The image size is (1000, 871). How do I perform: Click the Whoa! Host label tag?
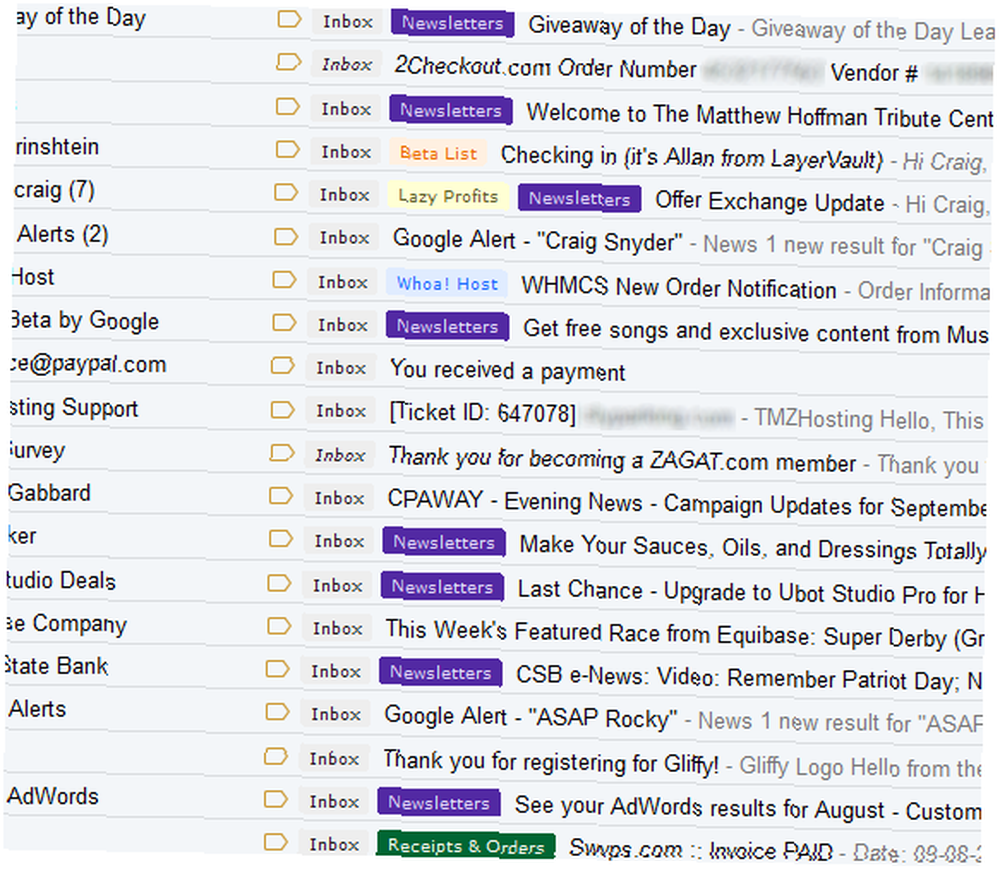[x=447, y=283]
